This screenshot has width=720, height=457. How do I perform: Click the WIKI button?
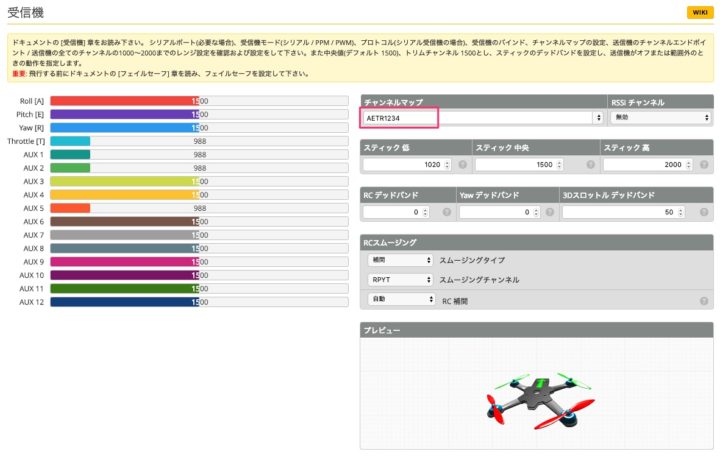[x=698, y=12]
